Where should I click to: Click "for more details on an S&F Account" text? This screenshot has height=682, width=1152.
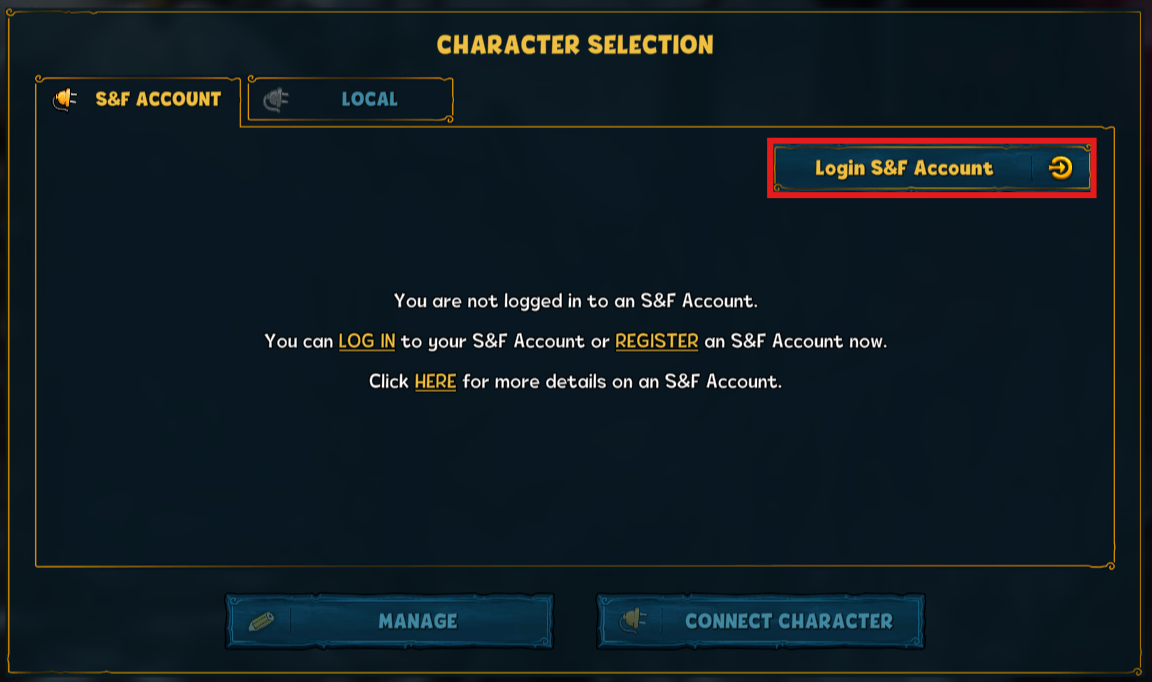pos(621,381)
